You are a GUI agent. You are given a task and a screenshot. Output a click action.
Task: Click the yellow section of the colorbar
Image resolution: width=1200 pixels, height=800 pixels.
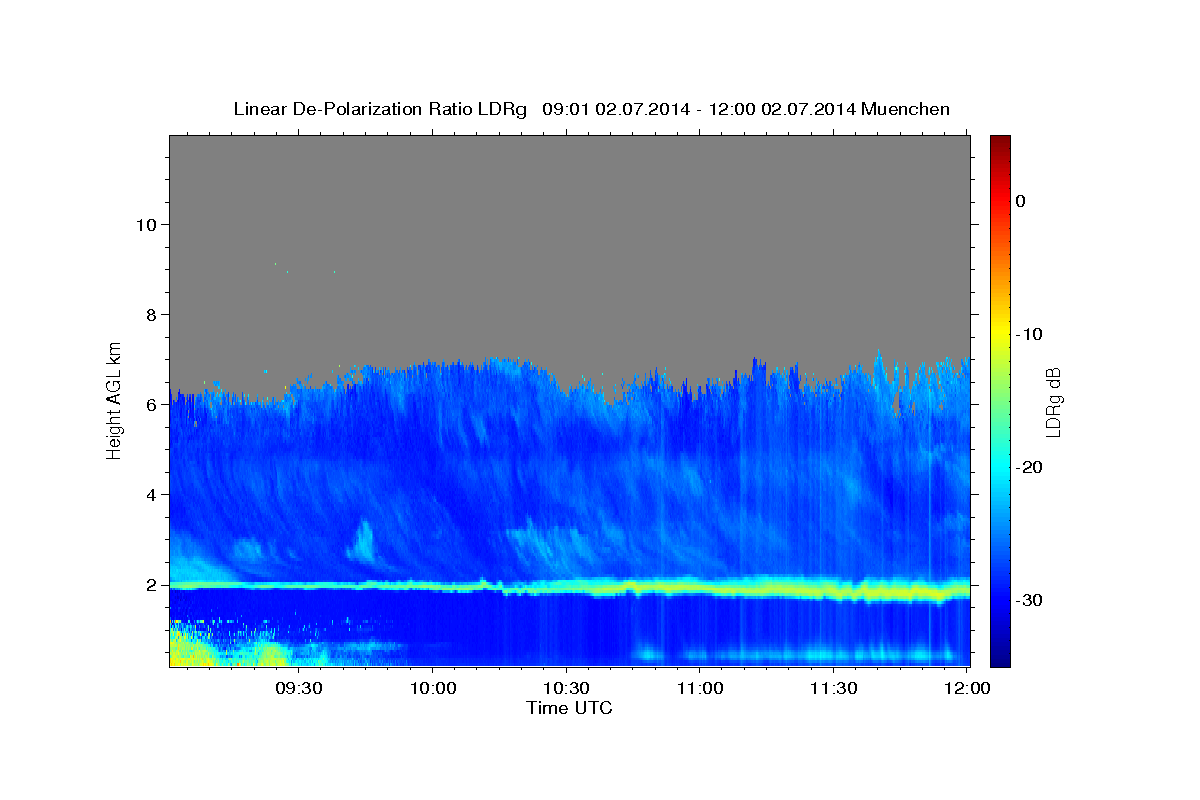1000,334
